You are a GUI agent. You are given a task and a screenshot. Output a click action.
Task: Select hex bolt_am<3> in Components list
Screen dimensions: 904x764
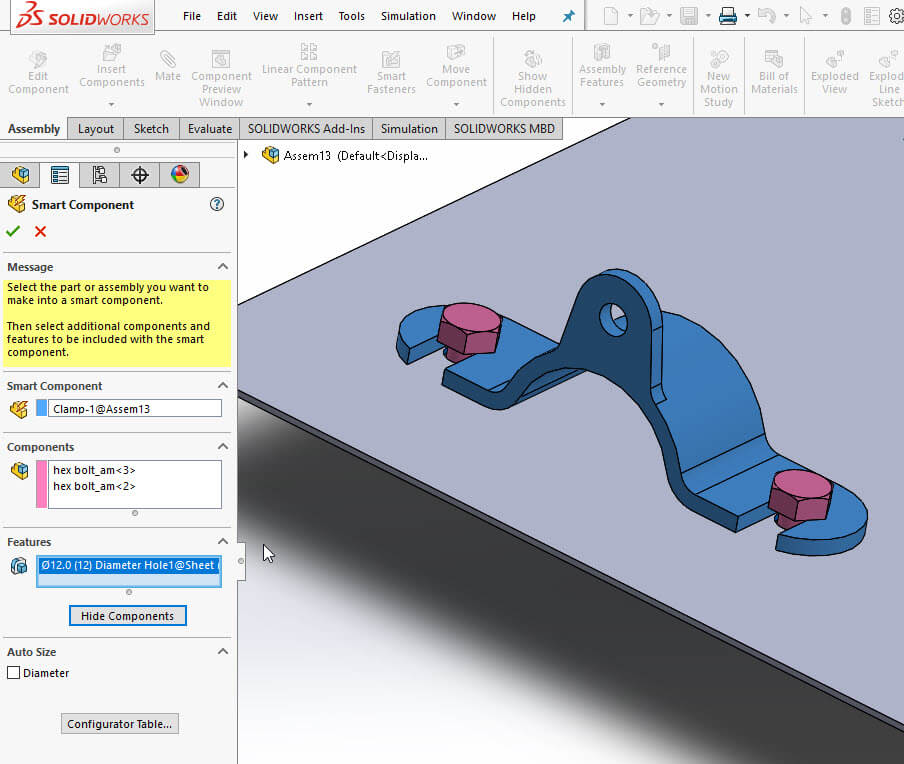tap(94, 470)
